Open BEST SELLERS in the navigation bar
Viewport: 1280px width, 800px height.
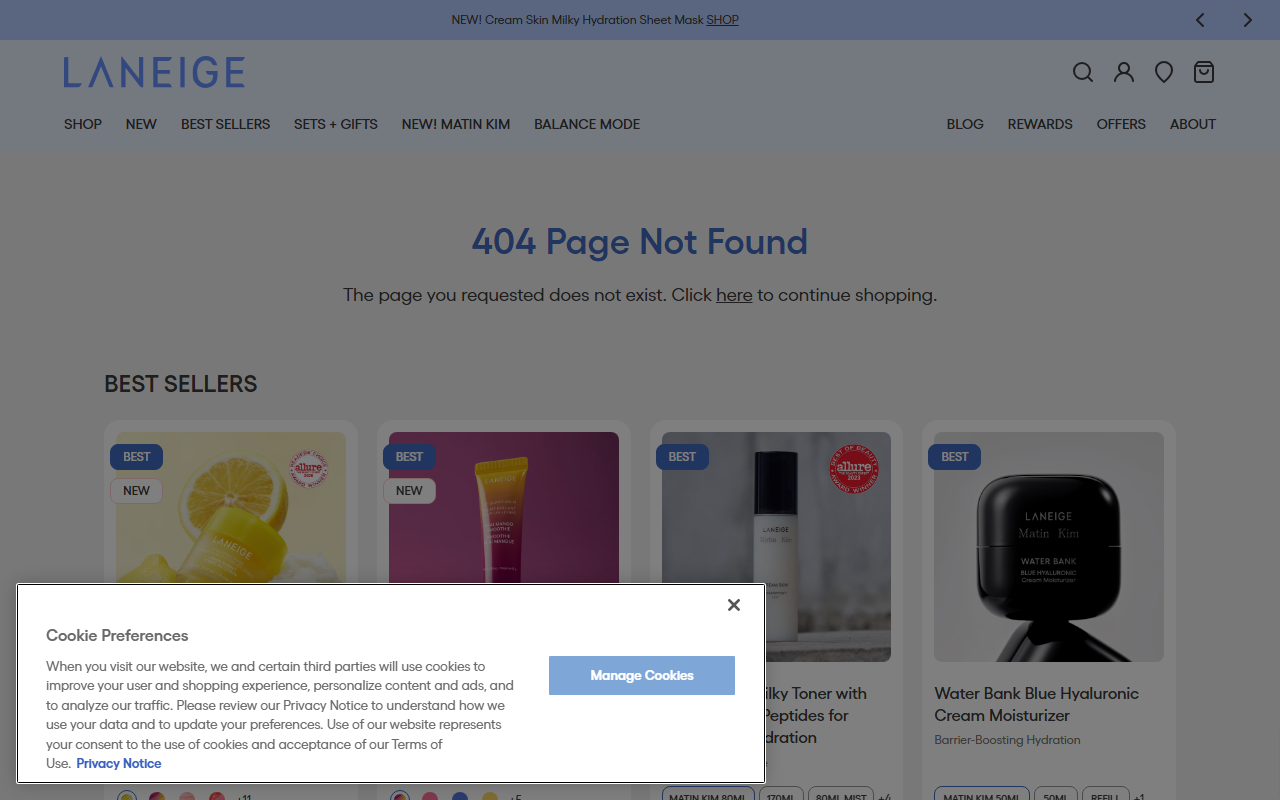point(226,124)
